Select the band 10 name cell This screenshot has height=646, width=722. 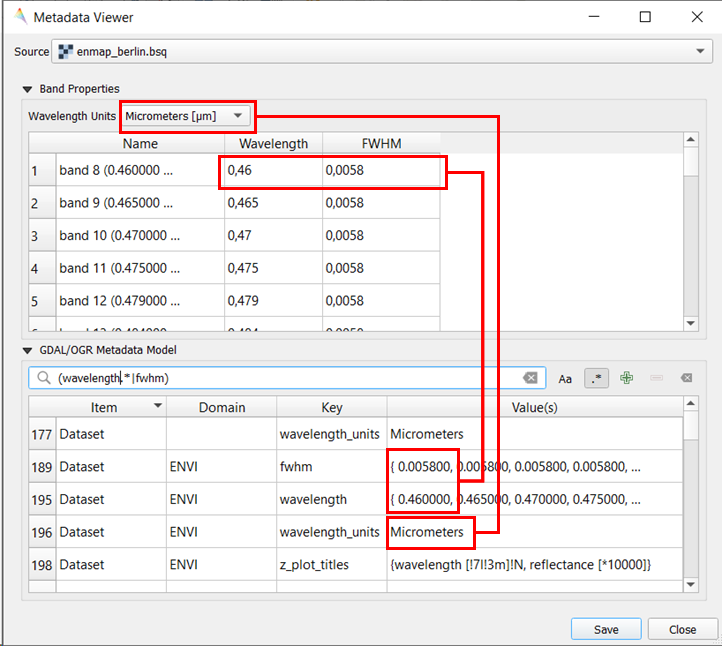(140, 236)
